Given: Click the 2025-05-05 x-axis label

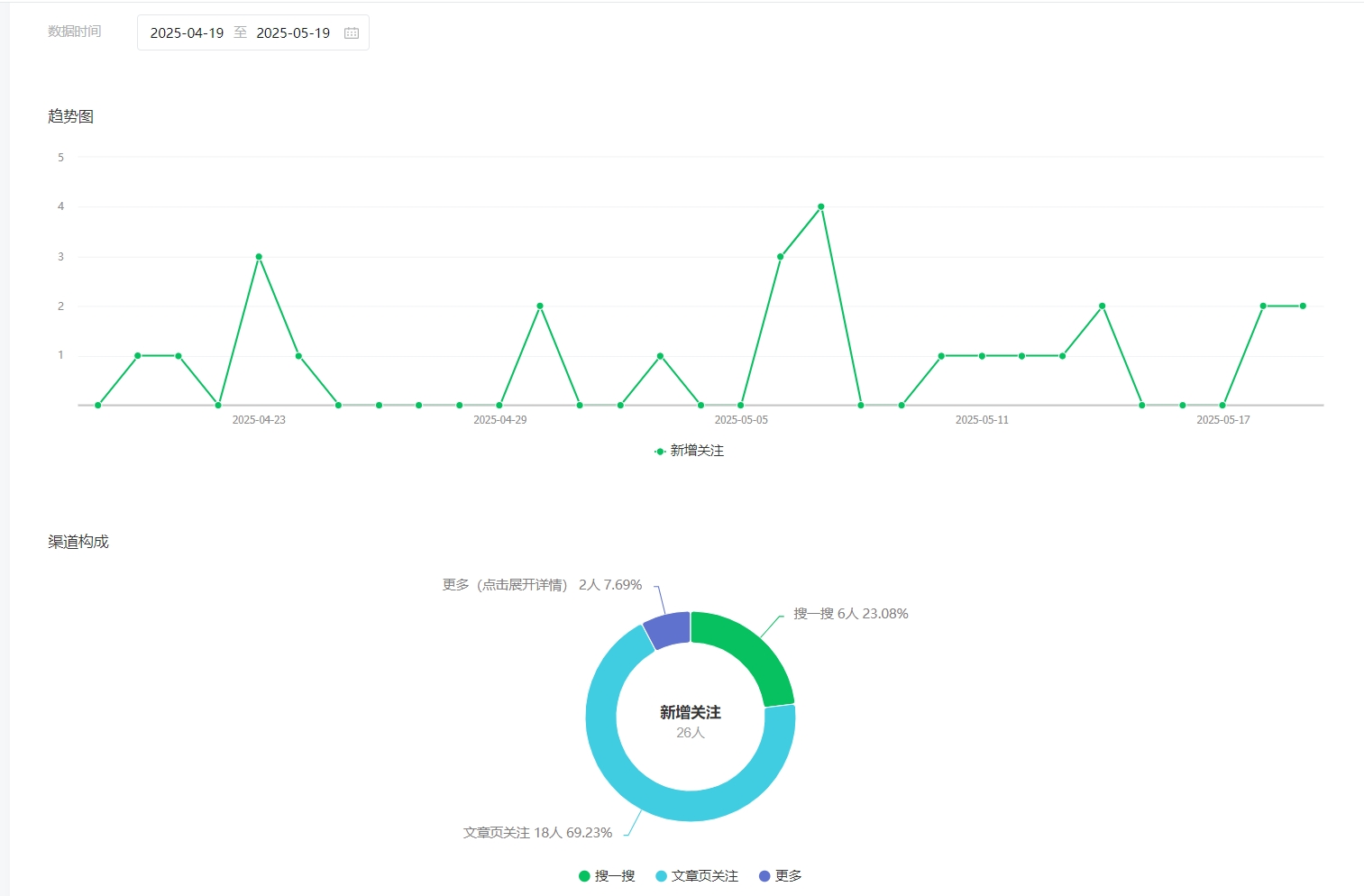Looking at the screenshot, I should point(741,420).
